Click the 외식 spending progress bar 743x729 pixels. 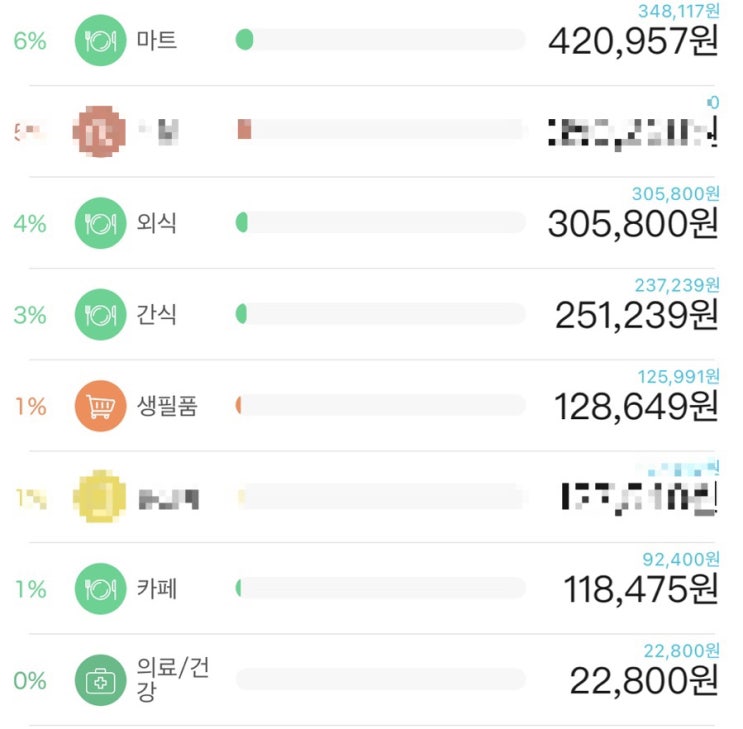coord(381,222)
